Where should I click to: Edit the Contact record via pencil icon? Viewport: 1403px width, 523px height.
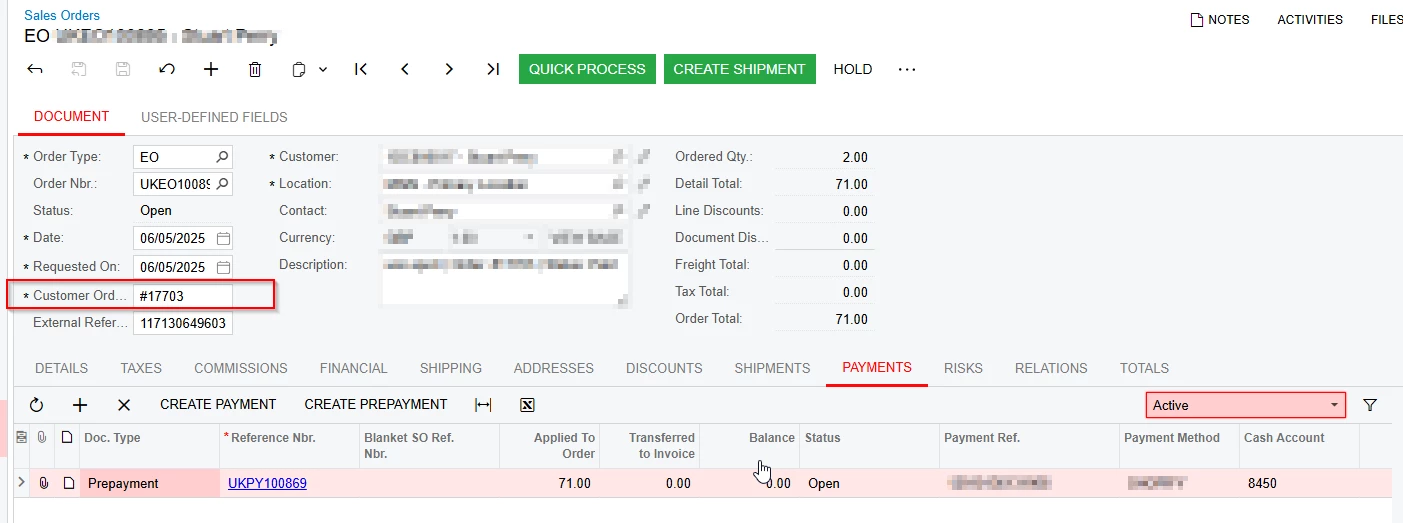644,210
